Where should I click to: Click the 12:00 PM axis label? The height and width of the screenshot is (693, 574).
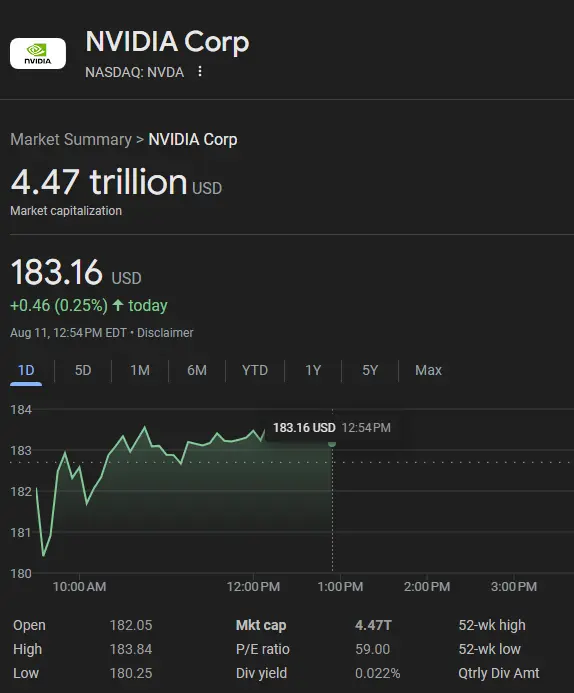pos(253,587)
